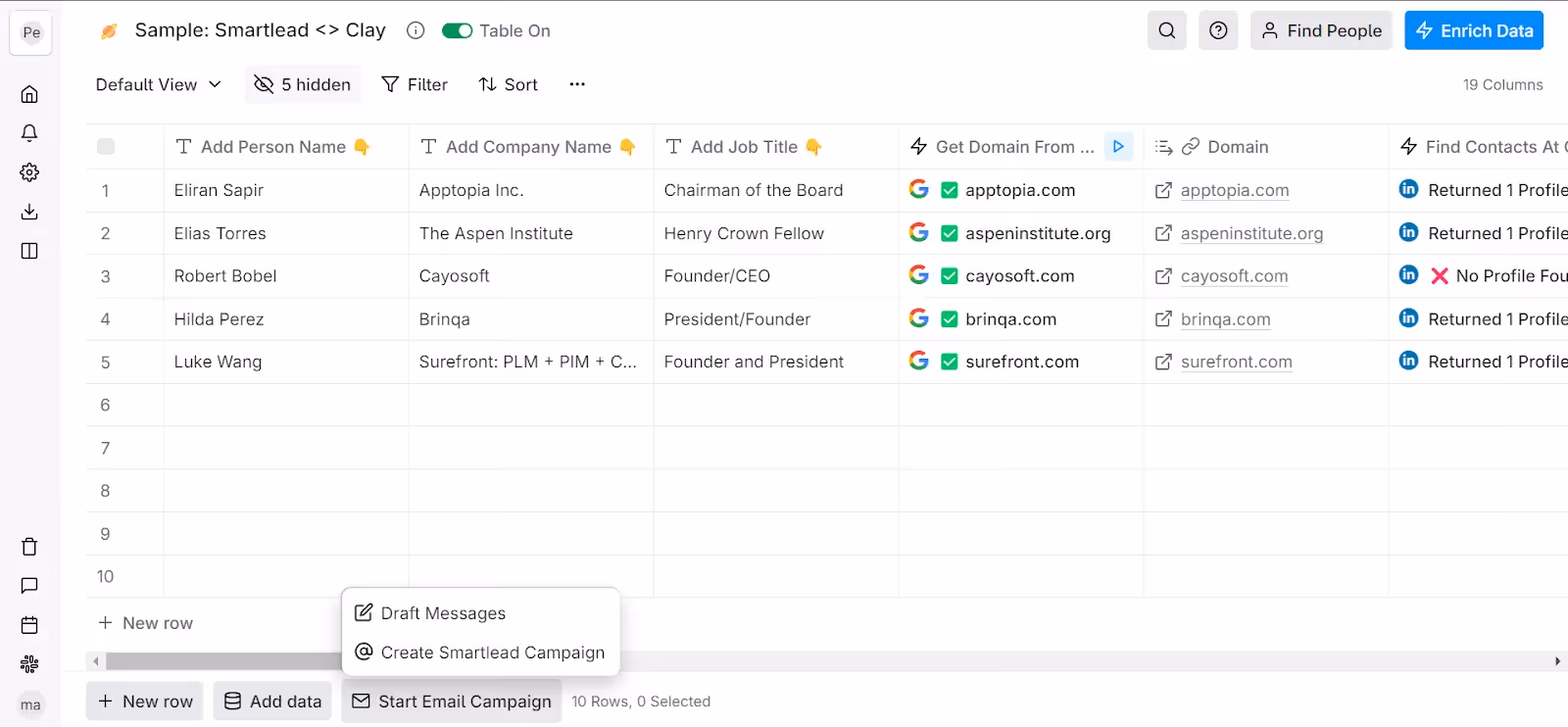Open settings gear in sidebar
Screen dimensions: 1568x727
(x=29, y=172)
